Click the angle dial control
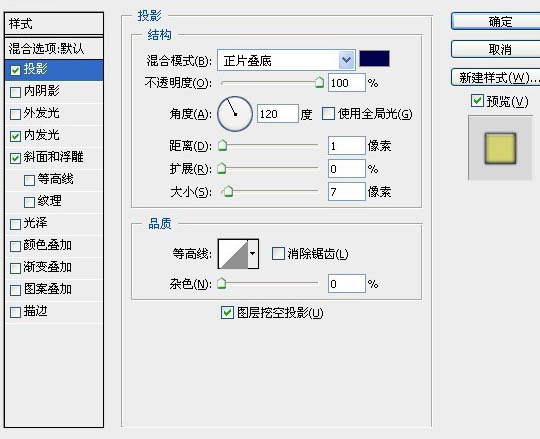 (235, 114)
